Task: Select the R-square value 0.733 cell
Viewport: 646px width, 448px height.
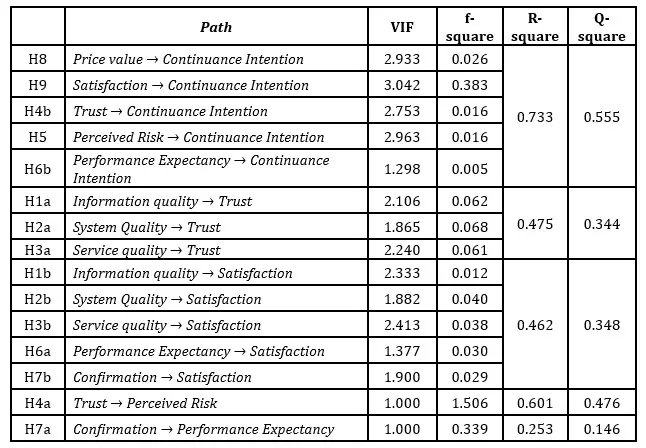Action: 534,118
